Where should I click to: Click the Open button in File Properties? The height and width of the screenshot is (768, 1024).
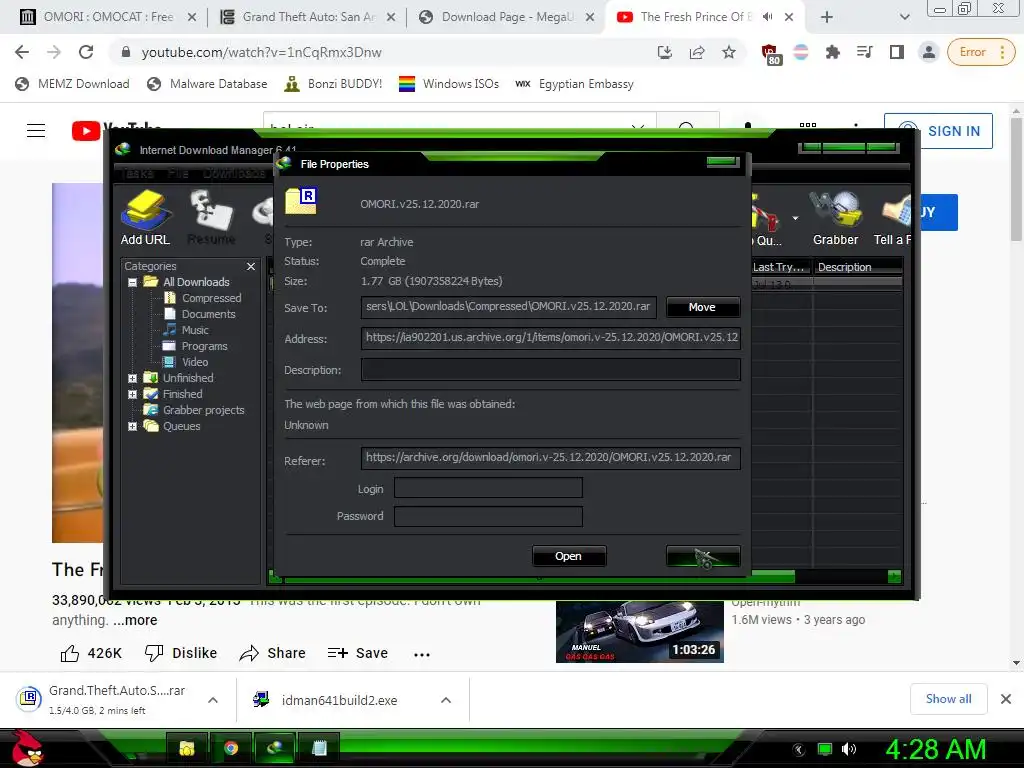(569, 556)
